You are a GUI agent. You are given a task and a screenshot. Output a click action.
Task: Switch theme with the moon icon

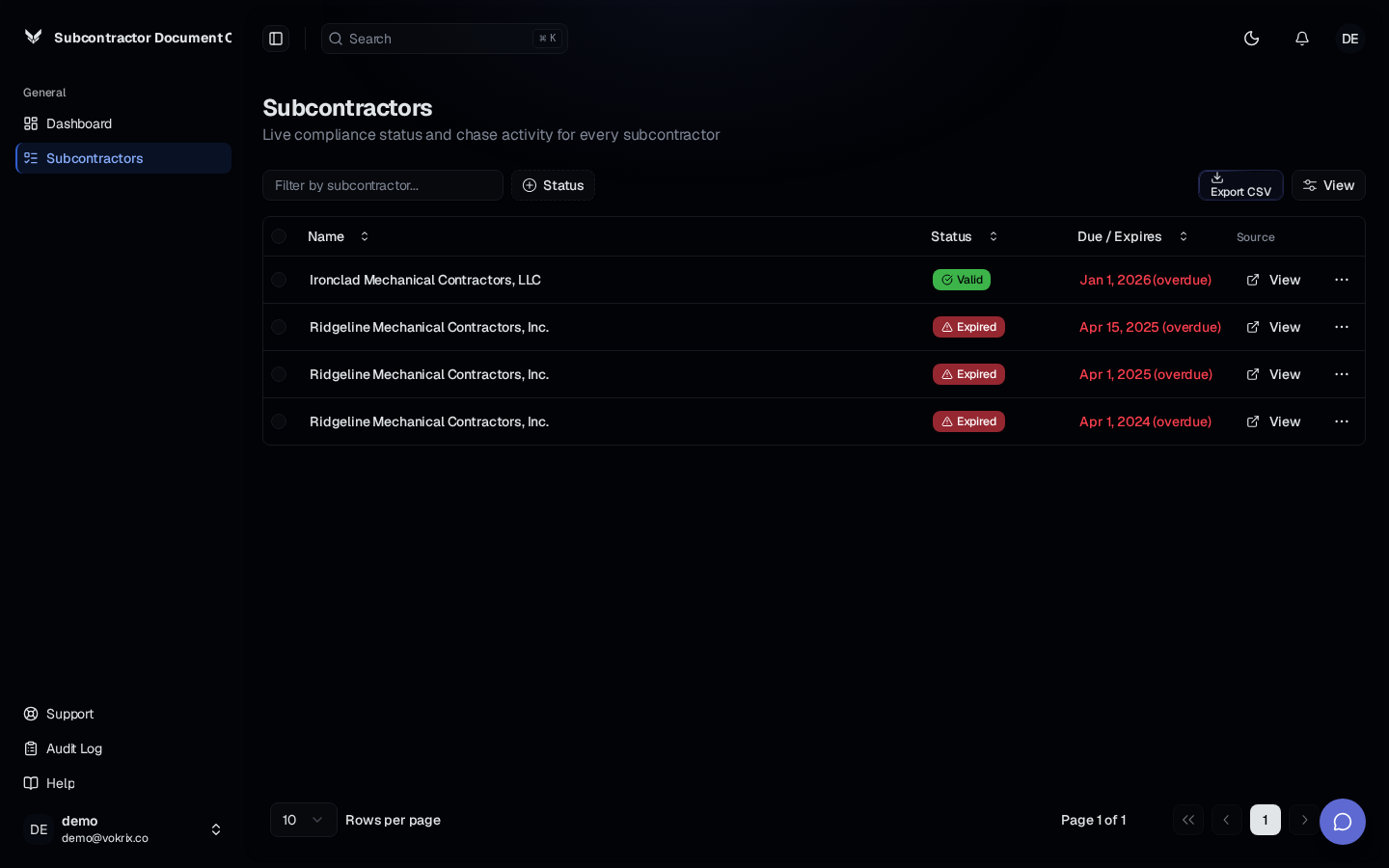point(1252,39)
